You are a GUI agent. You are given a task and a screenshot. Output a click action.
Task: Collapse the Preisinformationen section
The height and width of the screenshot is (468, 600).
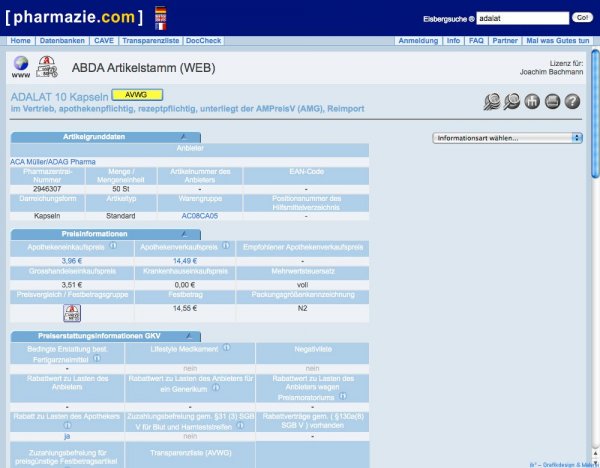[x=184, y=234]
